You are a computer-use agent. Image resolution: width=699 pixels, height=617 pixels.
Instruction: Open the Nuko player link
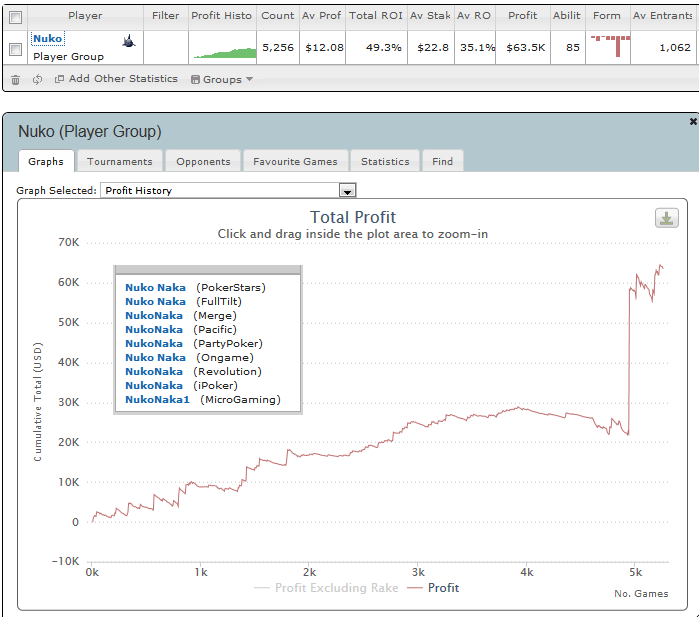pos(48,39)
